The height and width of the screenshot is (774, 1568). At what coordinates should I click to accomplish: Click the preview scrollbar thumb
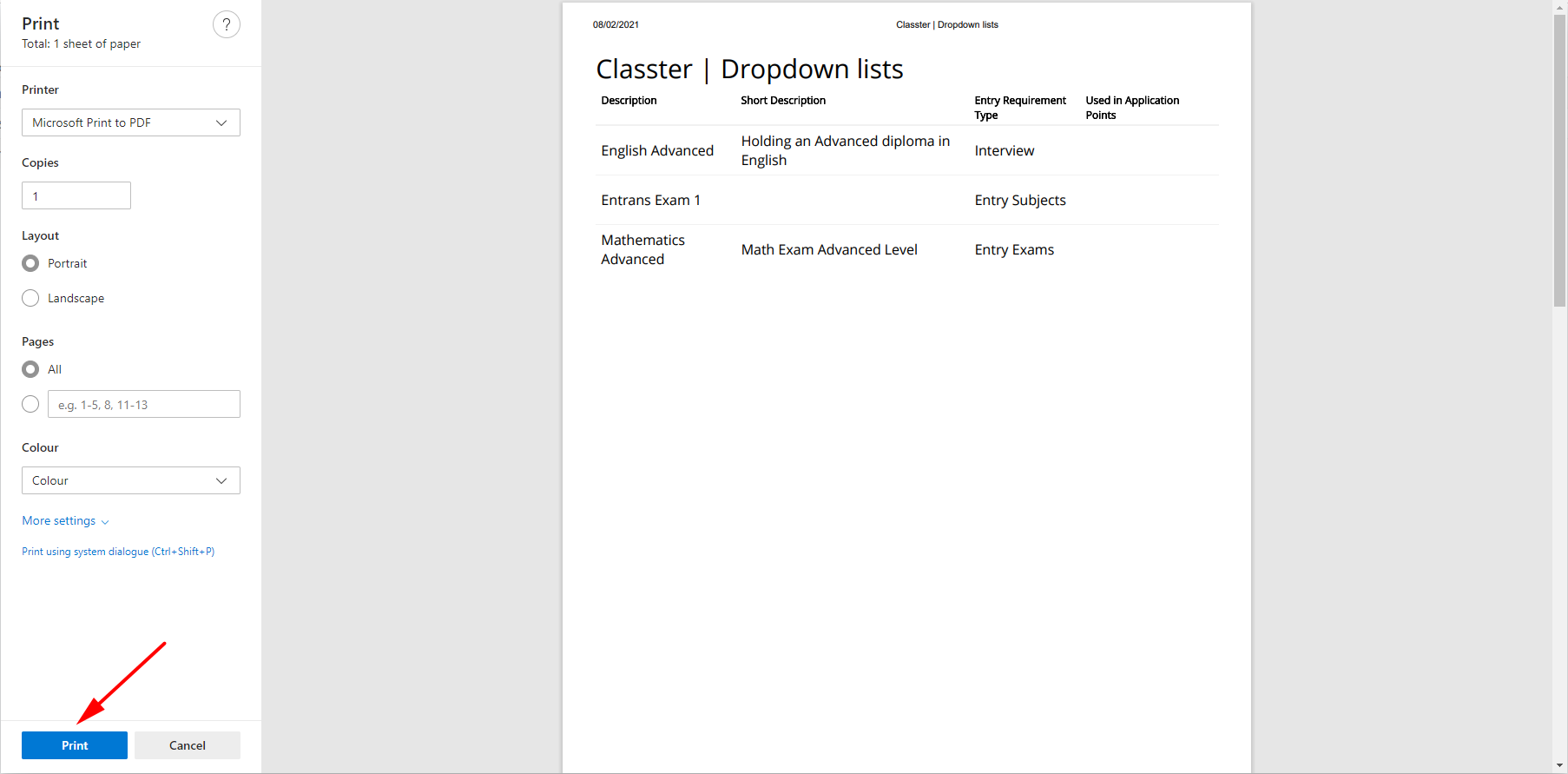(x=1560, y=161)
